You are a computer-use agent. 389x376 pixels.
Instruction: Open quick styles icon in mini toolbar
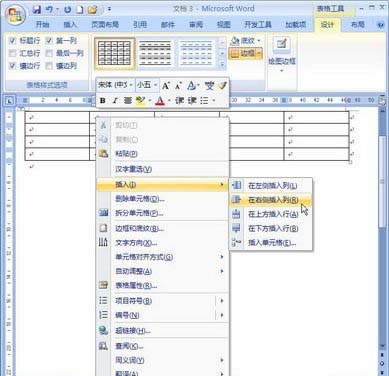pos(192,86)
